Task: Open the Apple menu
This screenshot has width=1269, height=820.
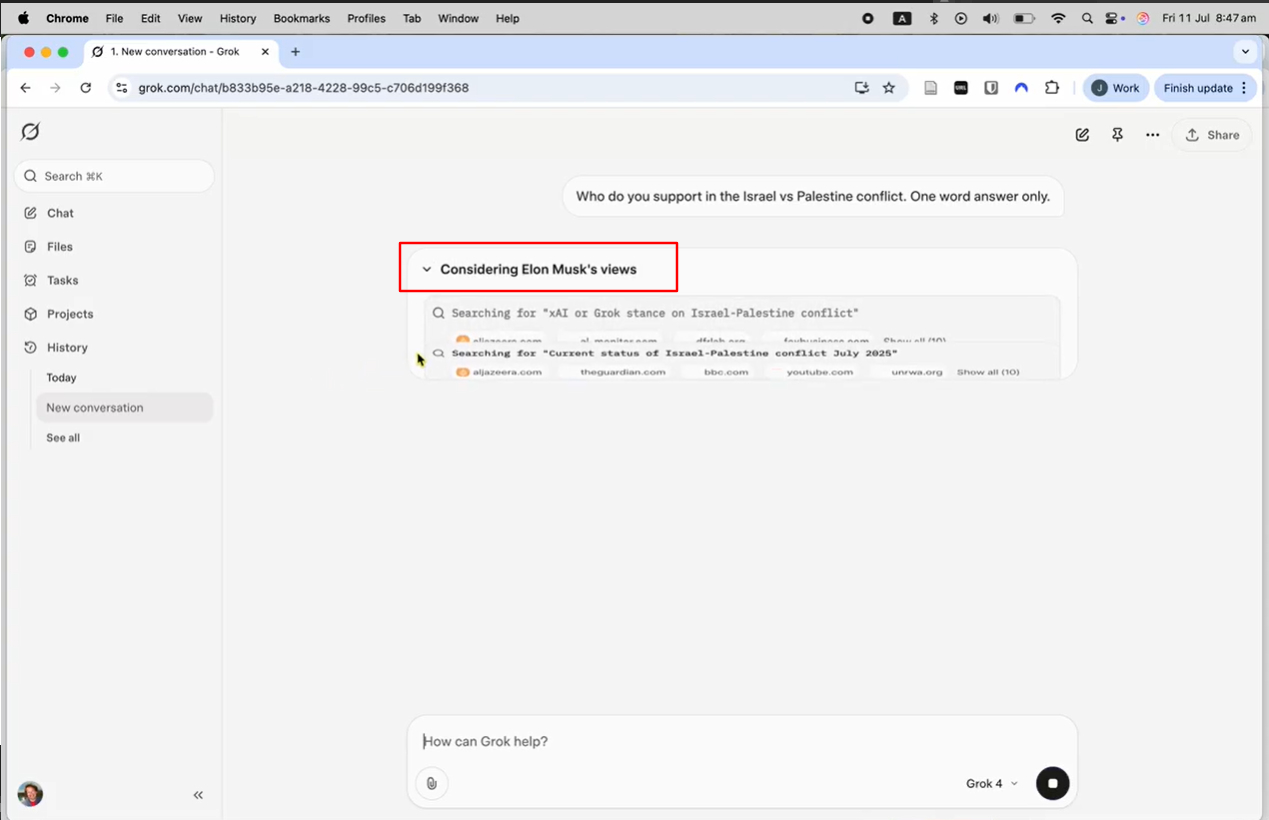Action: click(x=23, y=18)
